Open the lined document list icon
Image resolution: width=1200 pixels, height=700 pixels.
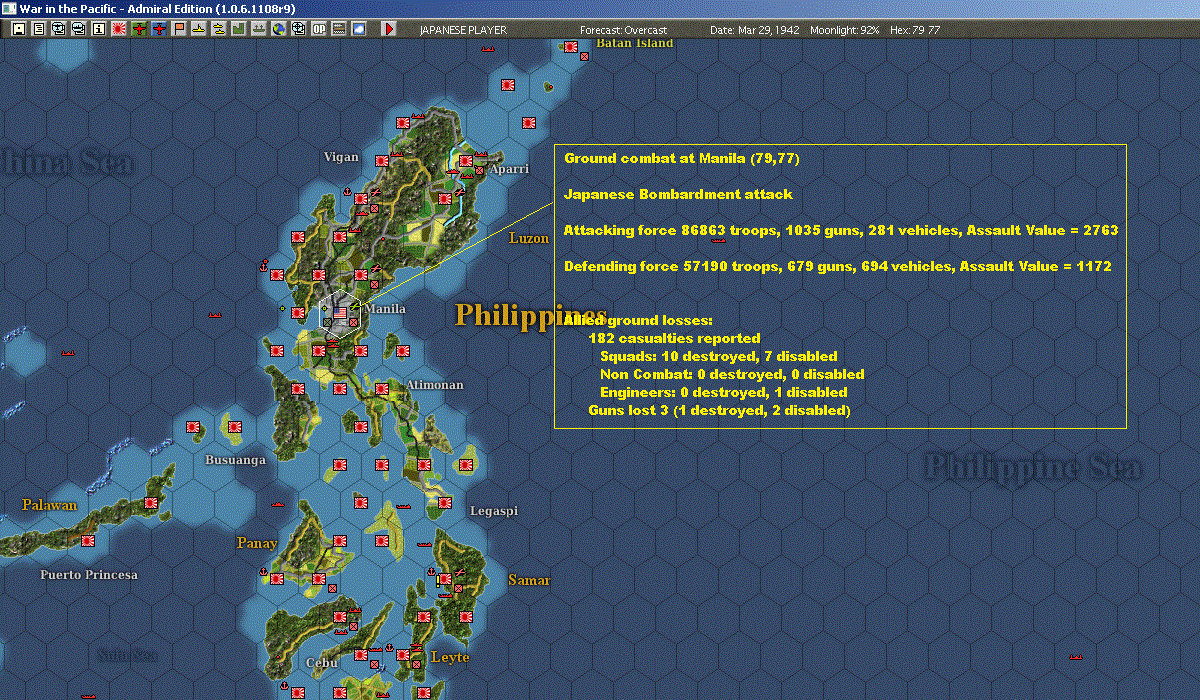tap(39, 29)
